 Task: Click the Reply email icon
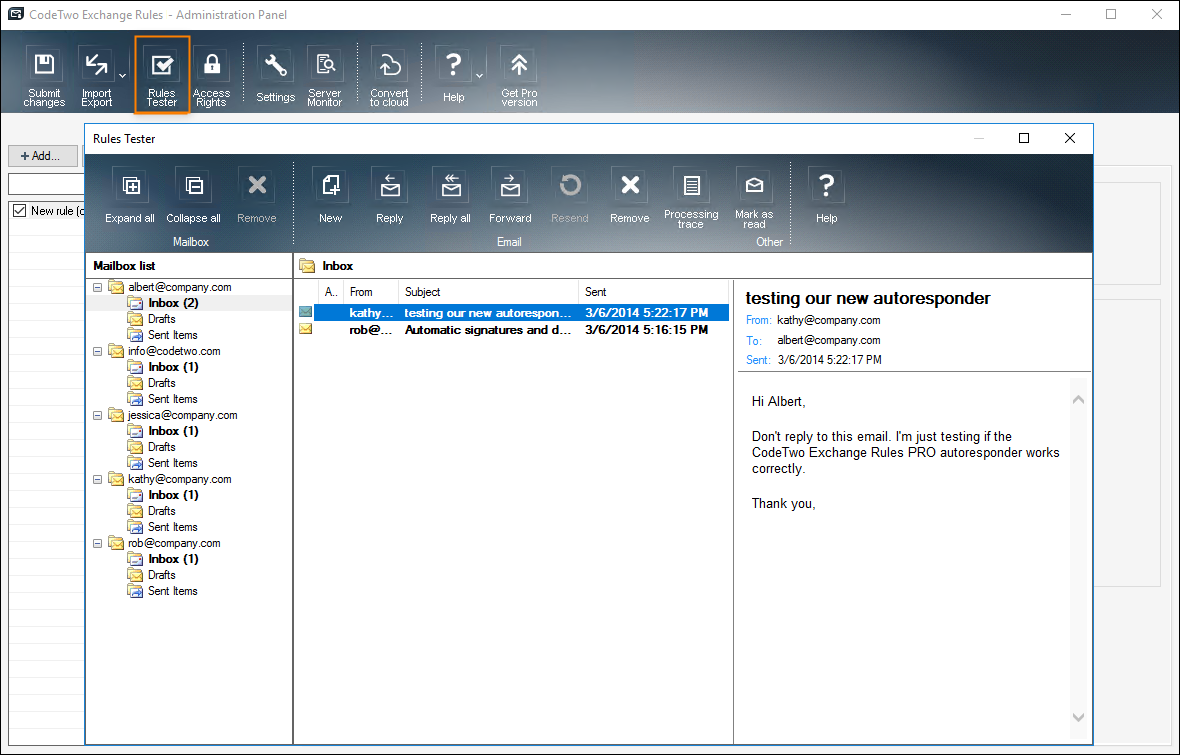tap(390, 196)
